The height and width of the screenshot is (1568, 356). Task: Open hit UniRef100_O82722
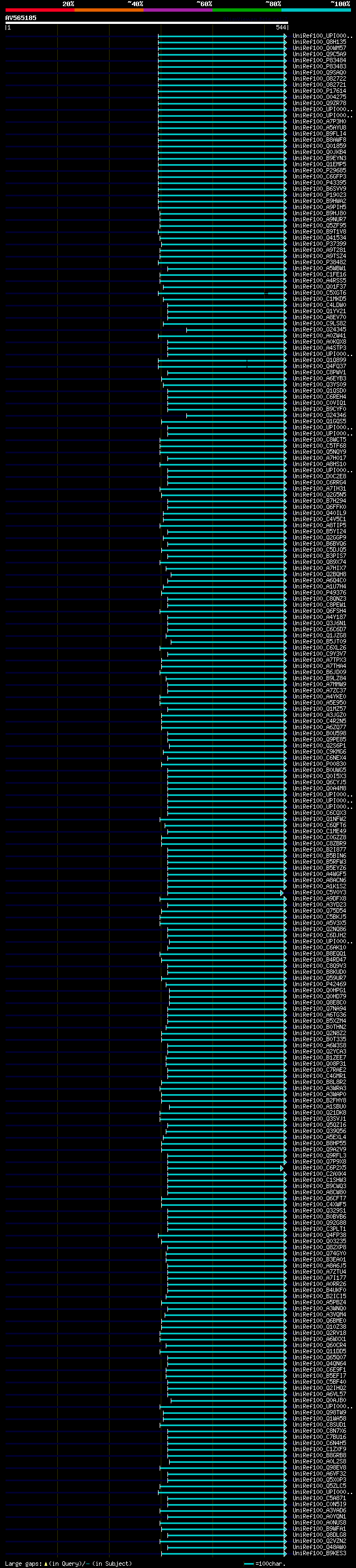coord(319,78)
